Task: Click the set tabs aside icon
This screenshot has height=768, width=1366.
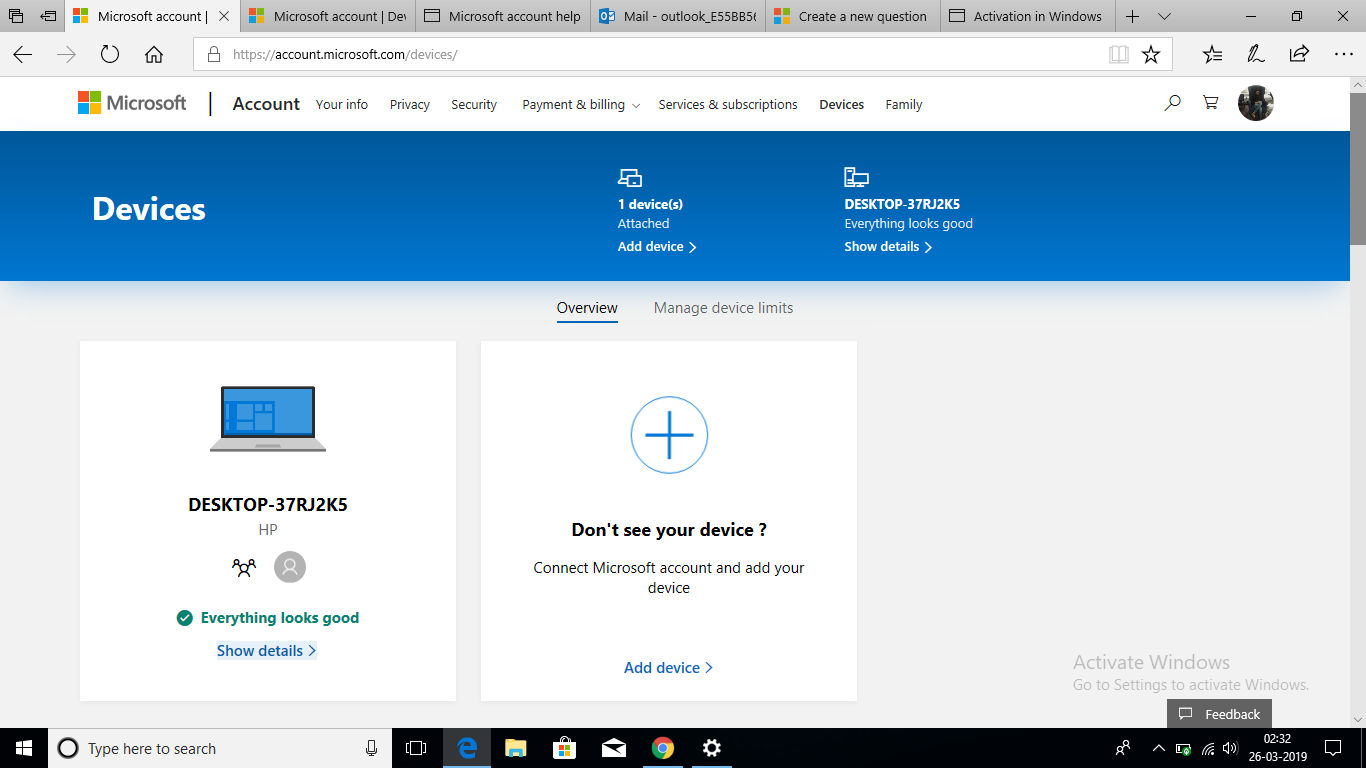Action: 48,16
